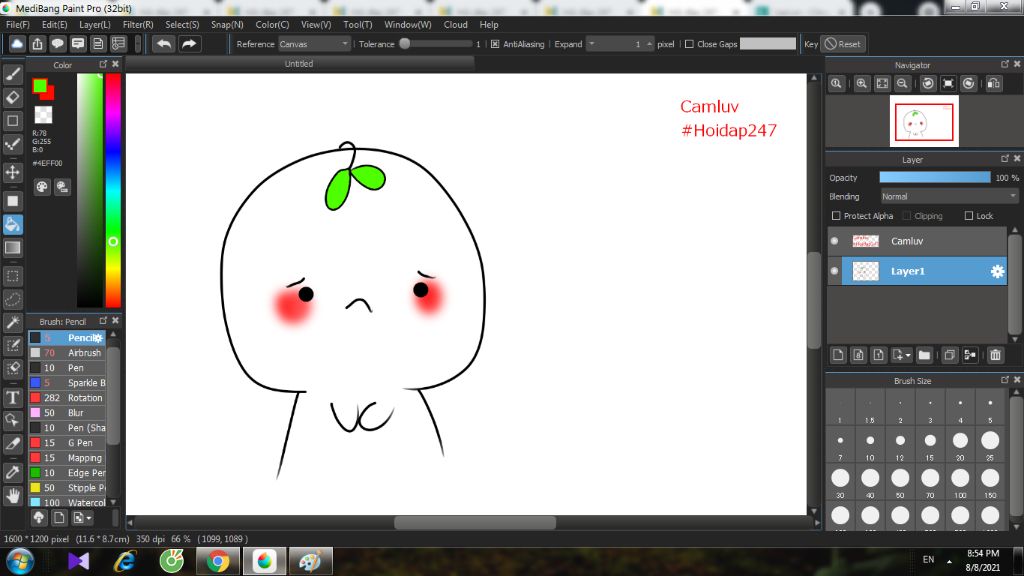
Task: Open the color palette icon in the Color panel
Action: [42, 187]
